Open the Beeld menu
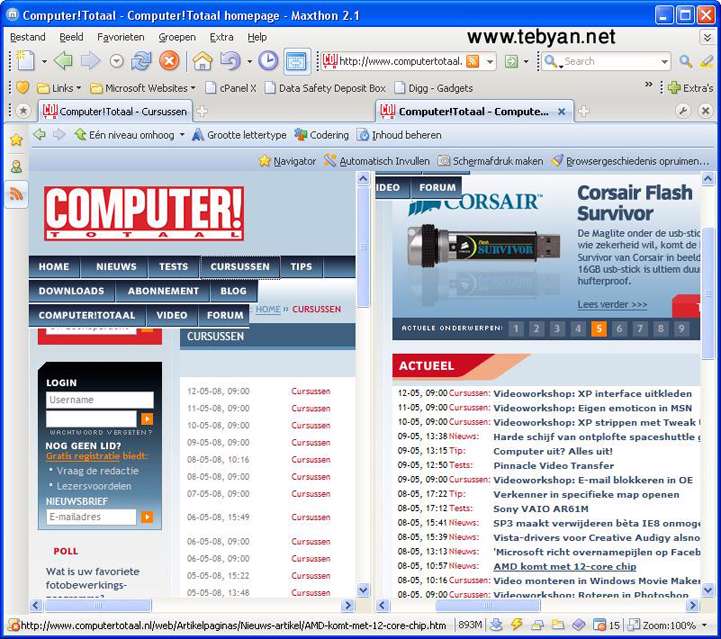This screenshot has width=721, height=639. coord(71,37)
